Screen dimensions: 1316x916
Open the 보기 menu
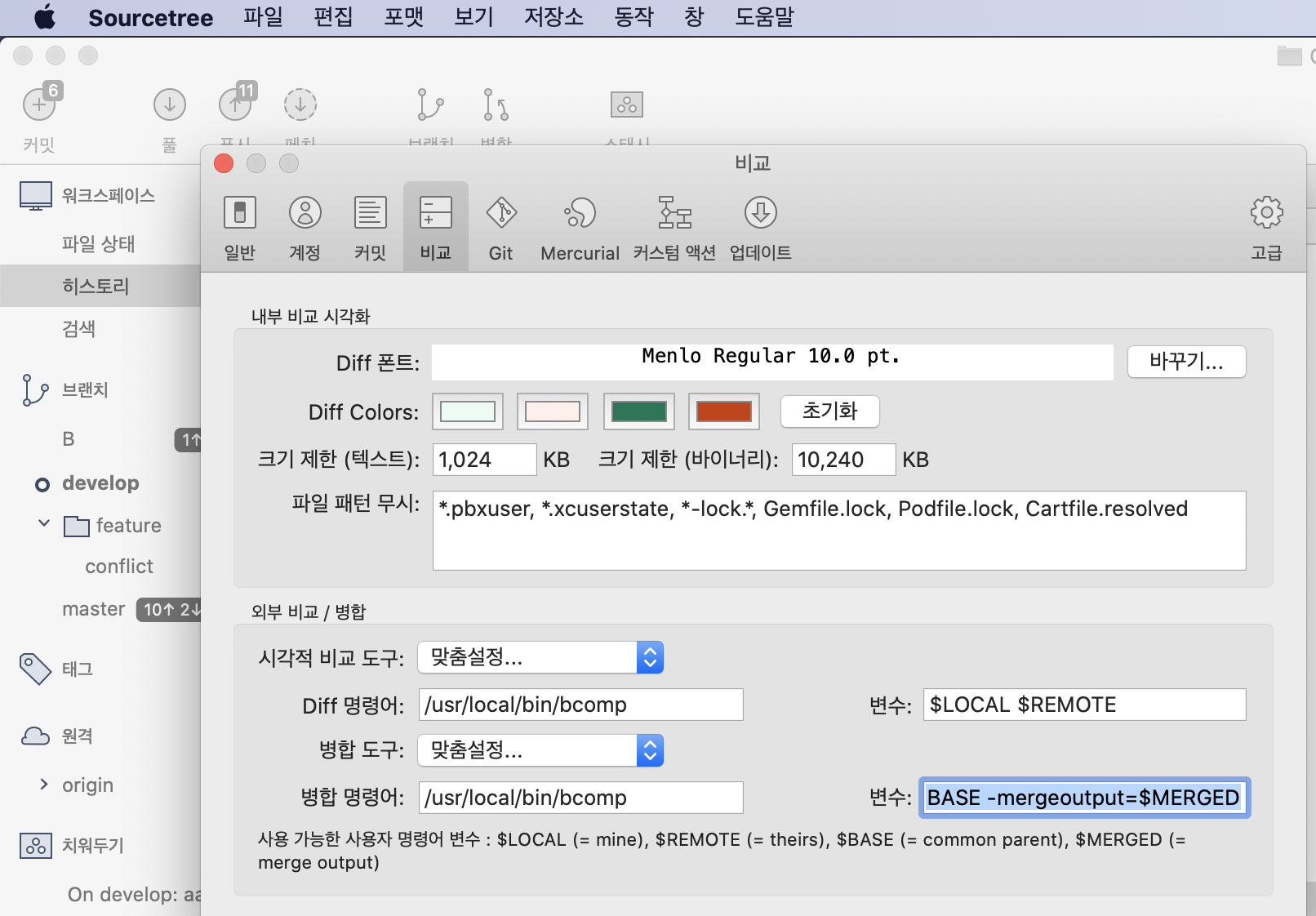[474, 17]
